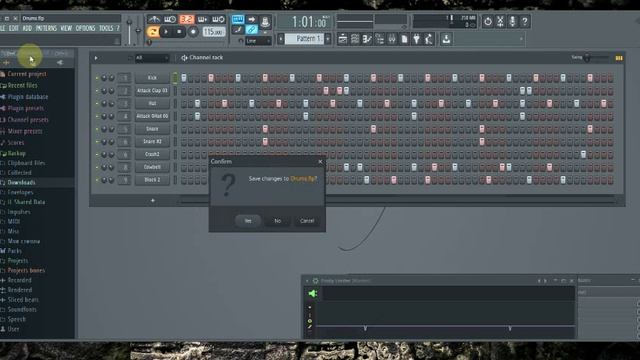Click the page document icon in toolbar

tap(404, 39)
